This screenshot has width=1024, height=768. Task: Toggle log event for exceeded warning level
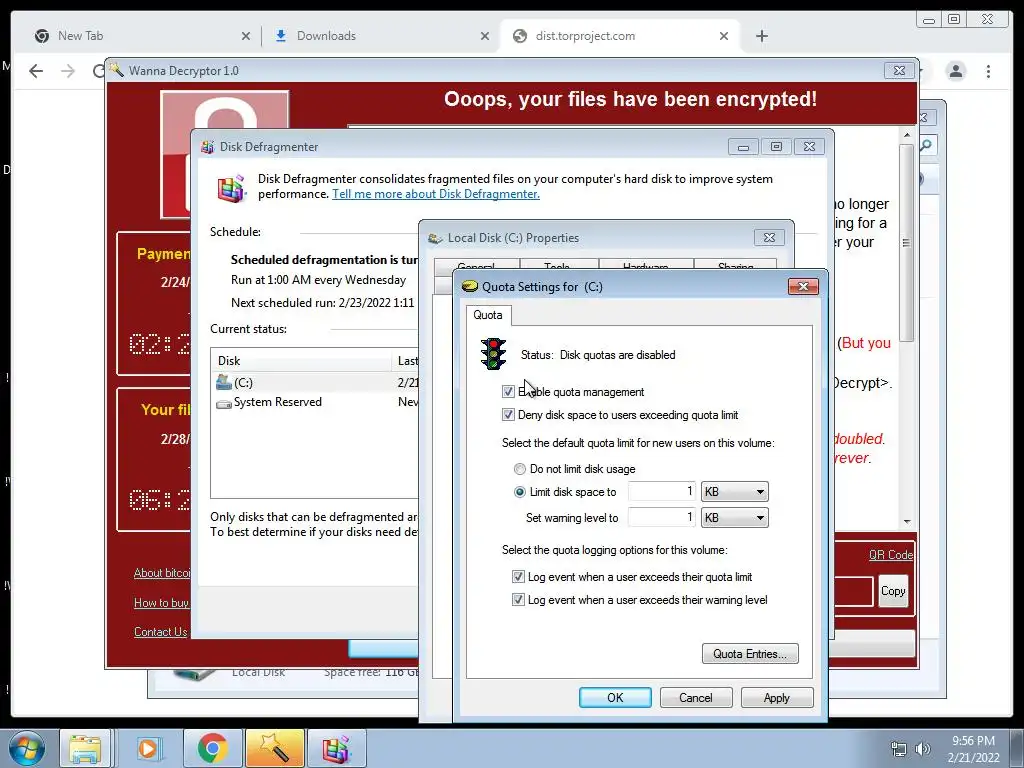pyautogui.click(x=518, y=600)
